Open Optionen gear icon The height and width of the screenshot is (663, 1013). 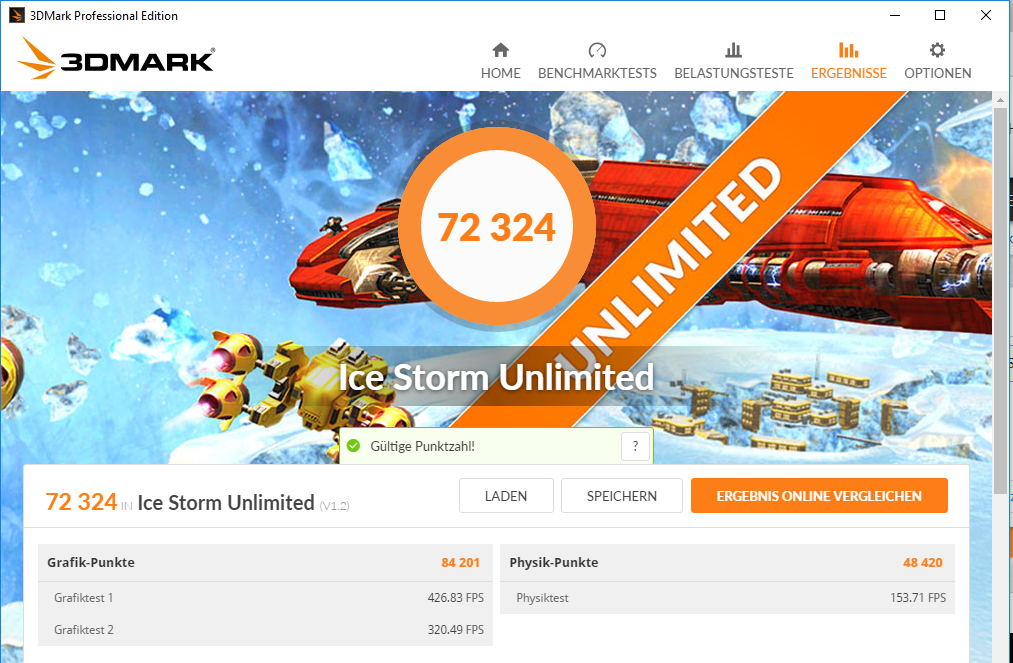937,50
